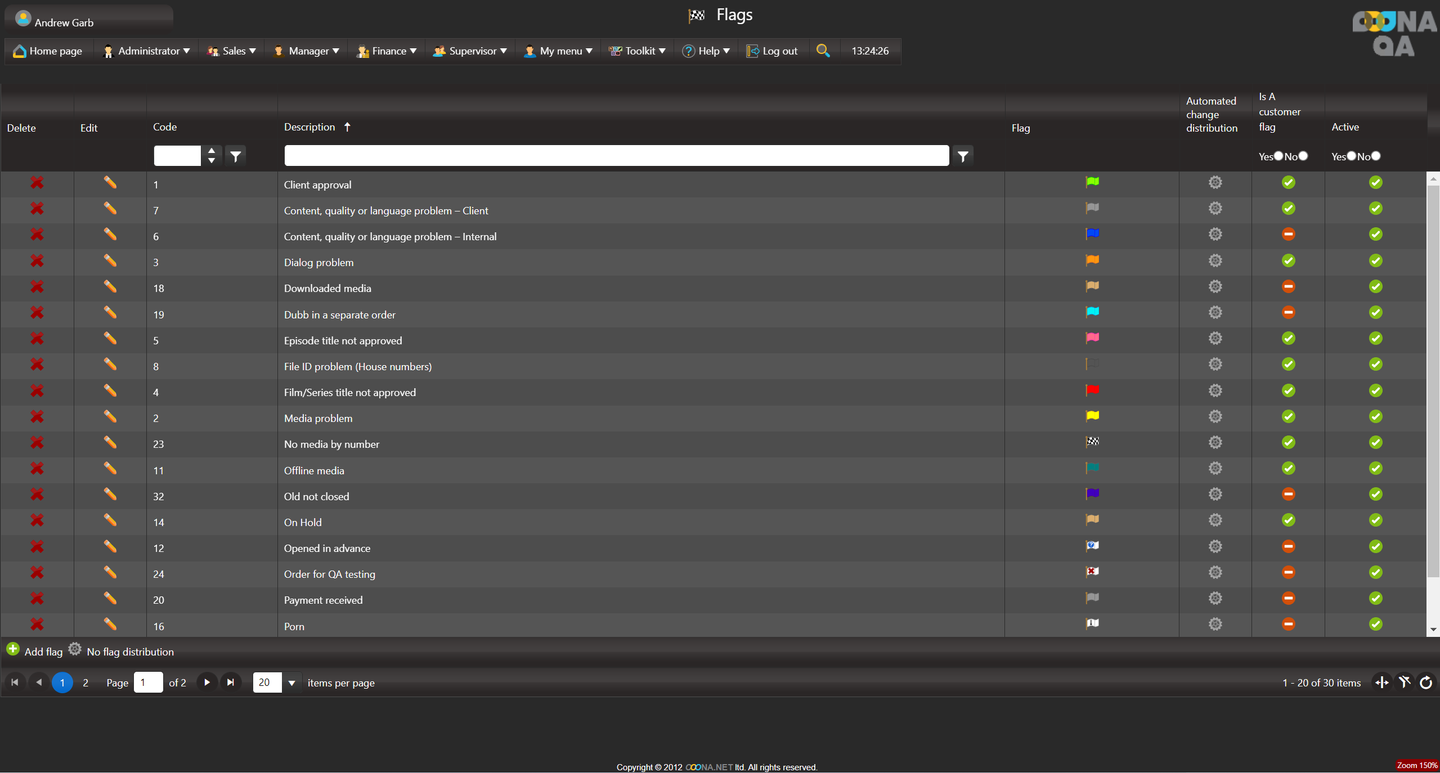Screen dimensions: 1440x773
Task: Open automated distribution gear for Media problem
Action: click(1215, 417)
